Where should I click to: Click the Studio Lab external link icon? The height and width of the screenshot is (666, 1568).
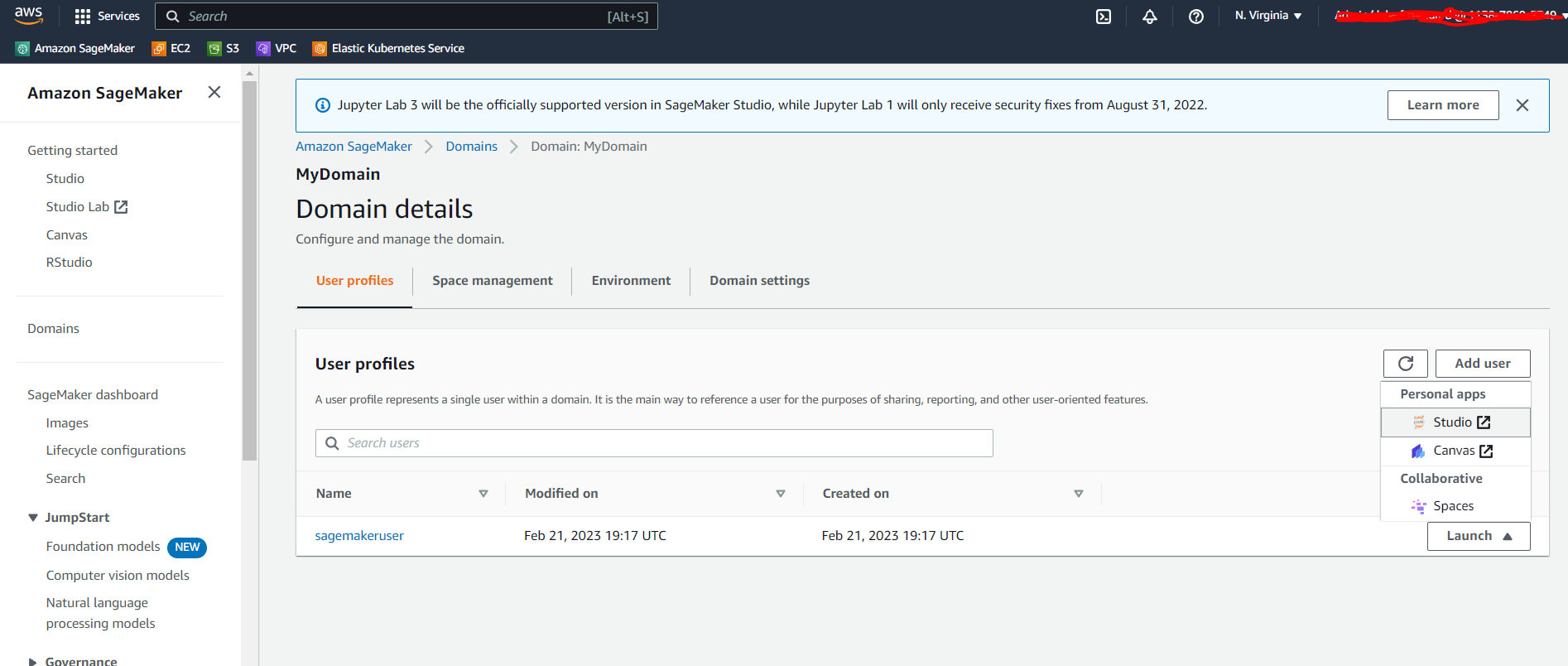point(121,207)
